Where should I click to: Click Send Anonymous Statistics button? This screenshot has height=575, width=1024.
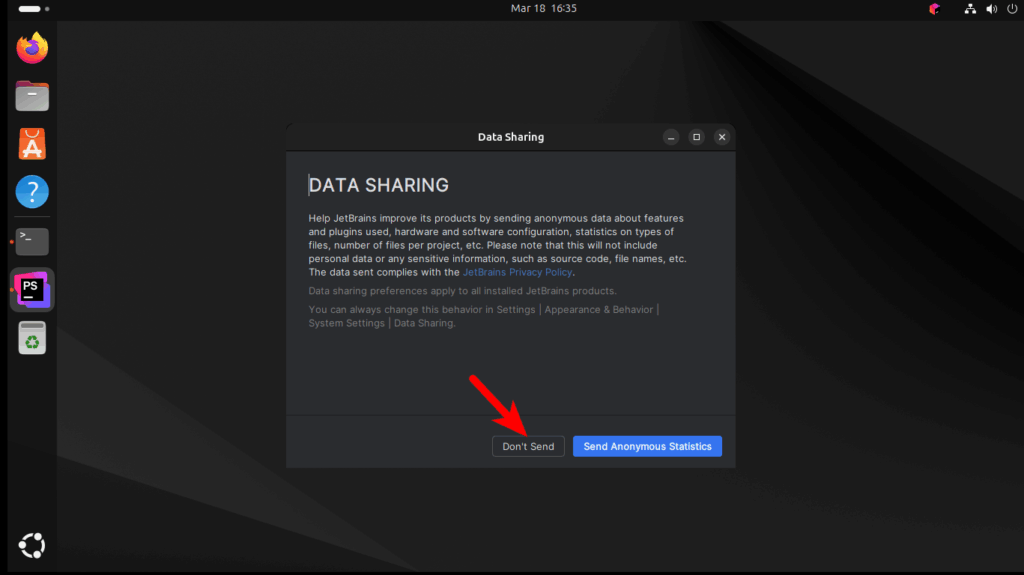coord(647,446)
